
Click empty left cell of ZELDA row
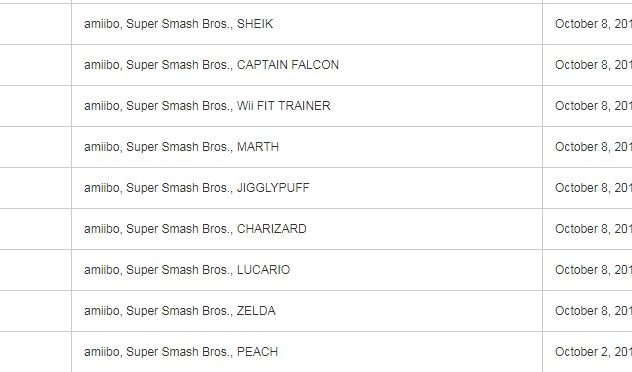point(35,311)
